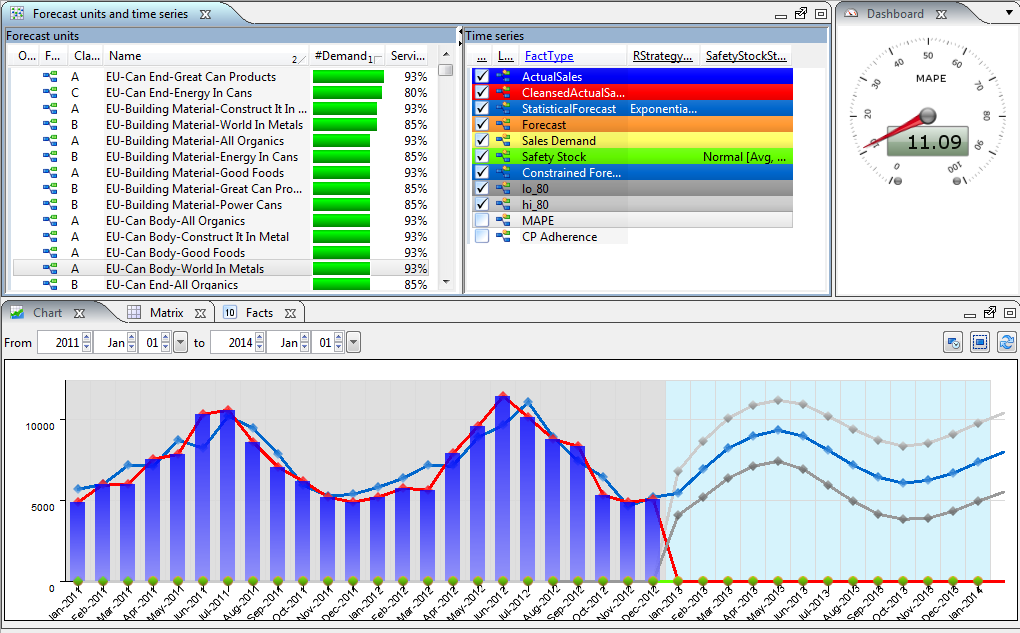Click the first chart toolbar icon with clock
The width and height of the screenshot is (1020, 633).
[953, 342]
